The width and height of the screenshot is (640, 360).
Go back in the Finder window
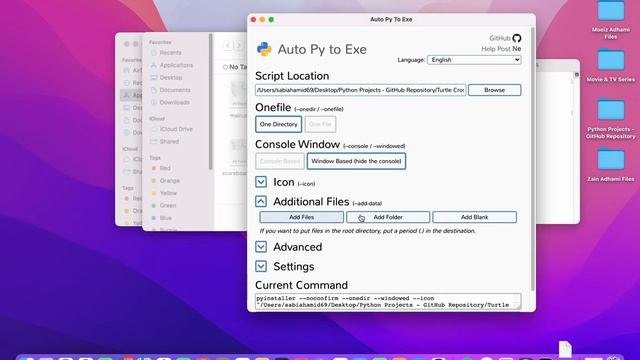click(x=228, y=45)
